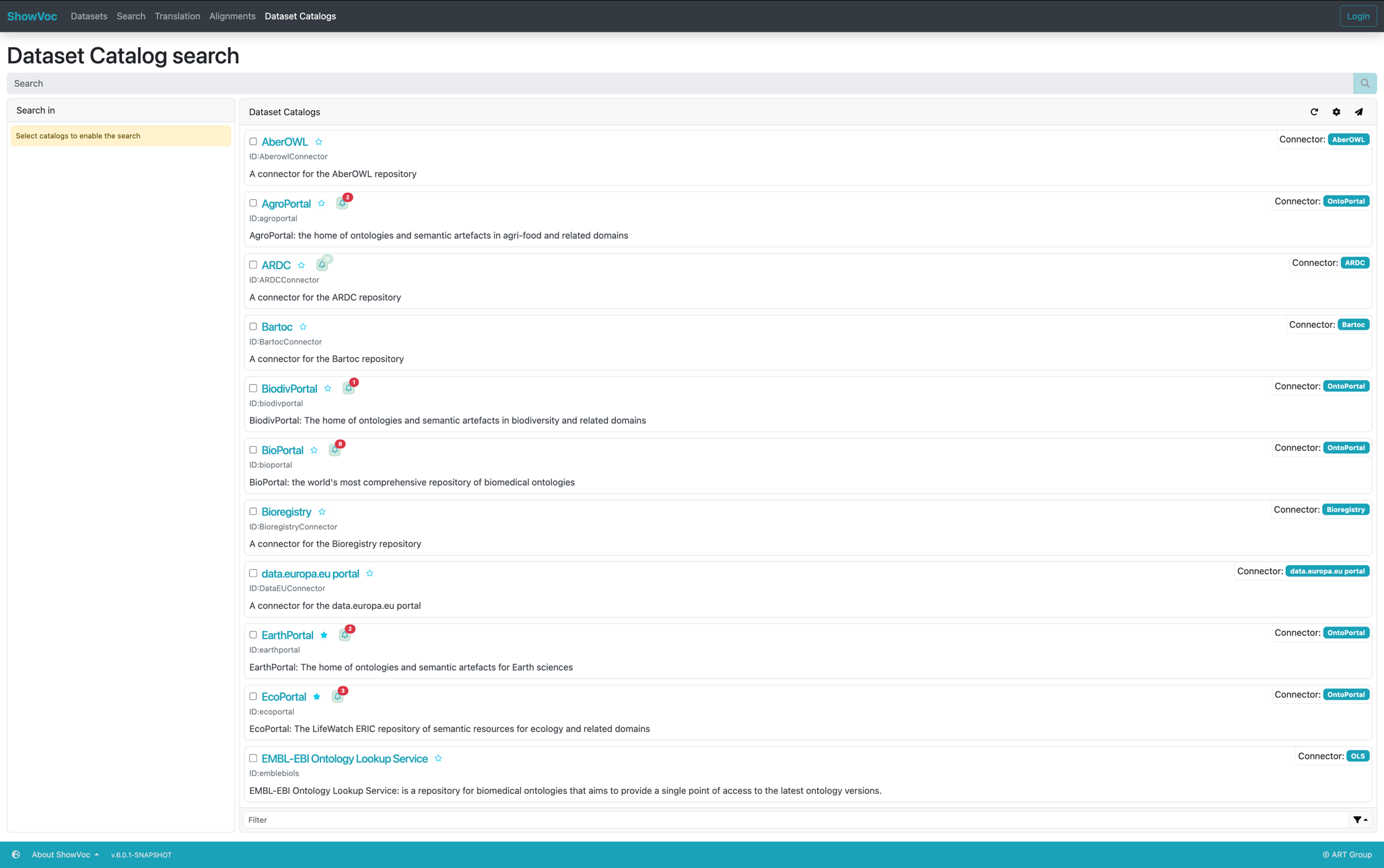The width and height of the screenshot is (1384, 868).
Task: Open the BiodivPortal catalog link
Action: (289, 388)
